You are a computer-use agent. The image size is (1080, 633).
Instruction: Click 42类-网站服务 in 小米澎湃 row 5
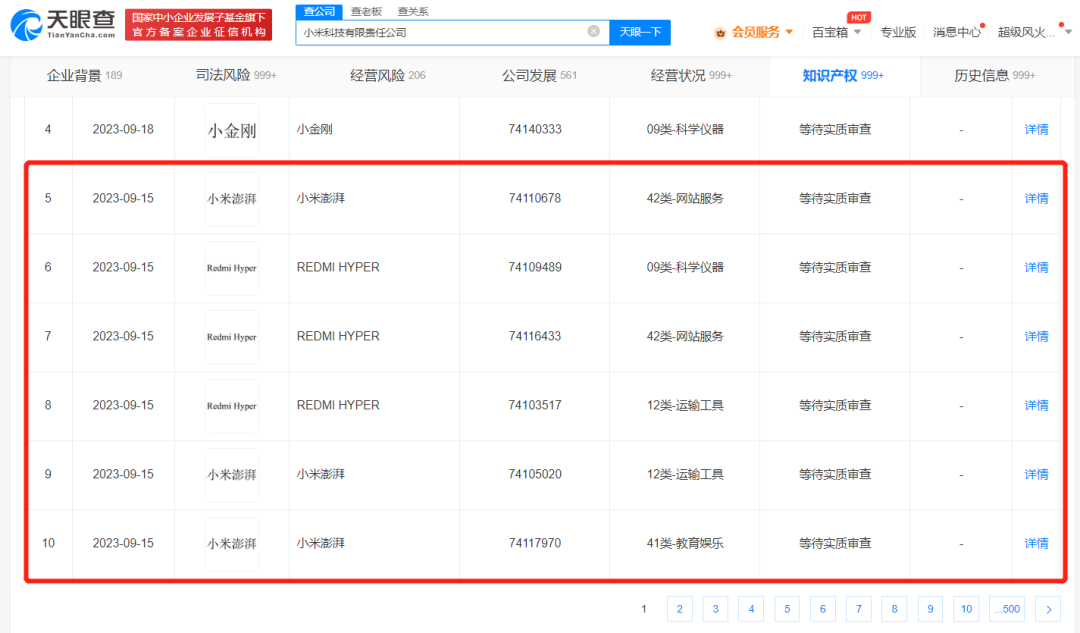[x=685, y=198]
